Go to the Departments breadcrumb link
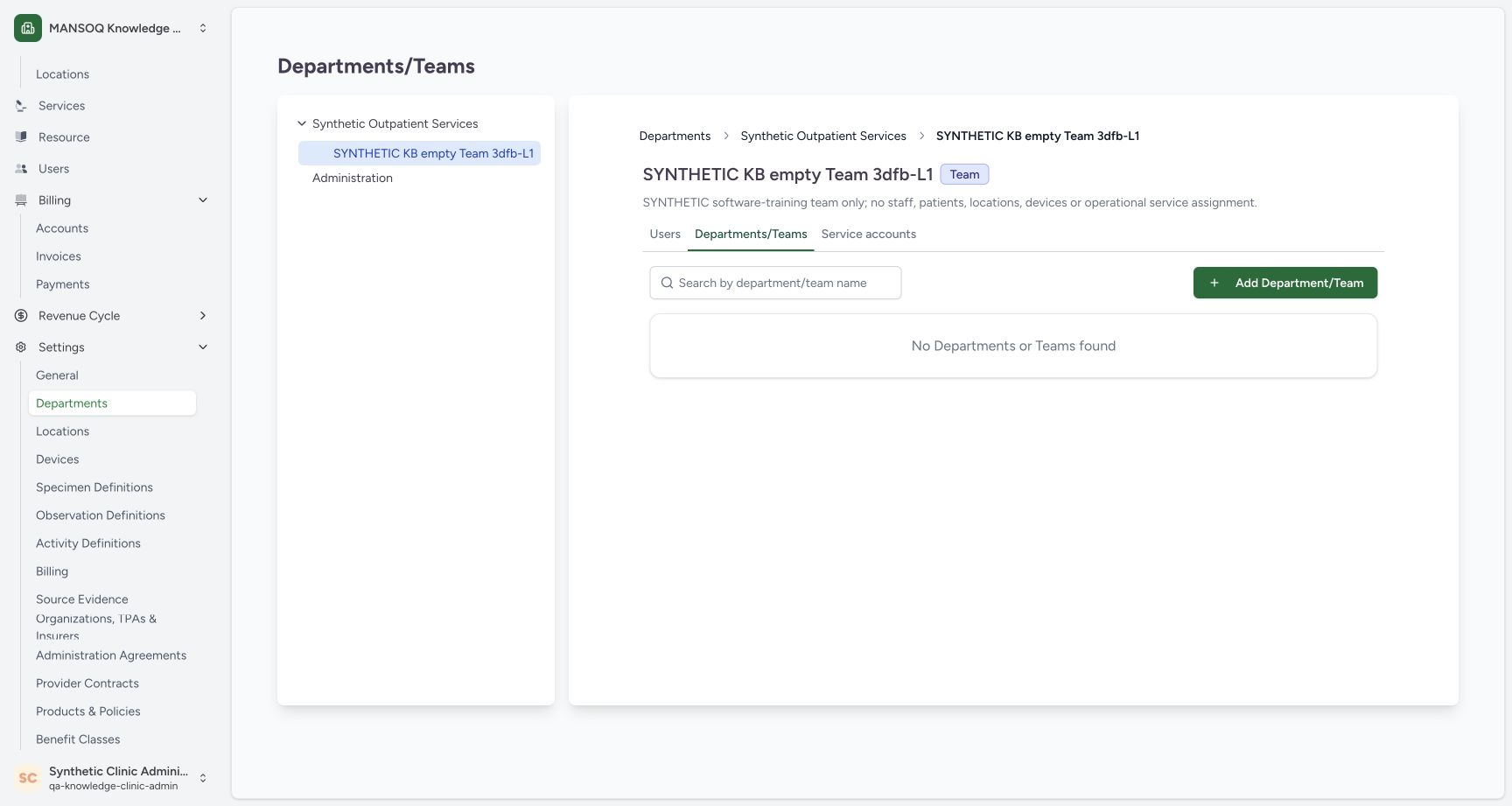Screen dimensions: 1512x806 pyautogui.click(x=675, y=136)
